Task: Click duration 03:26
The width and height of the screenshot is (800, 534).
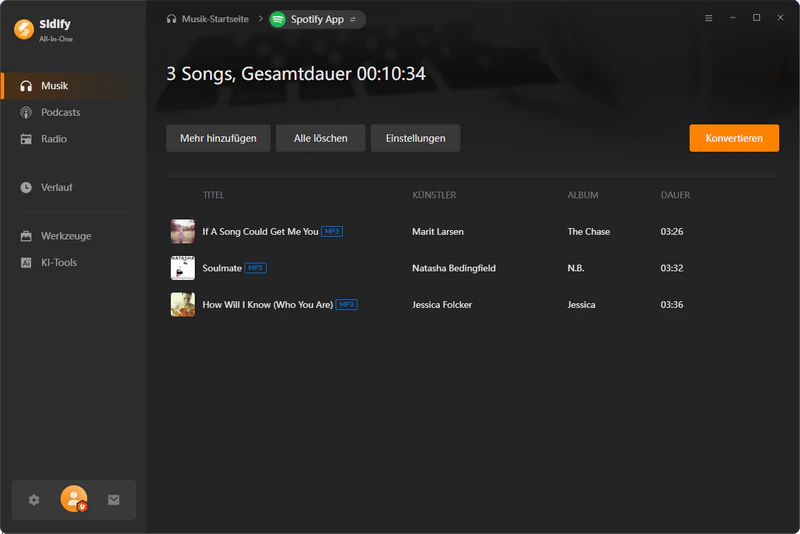Action: point(671,232)
